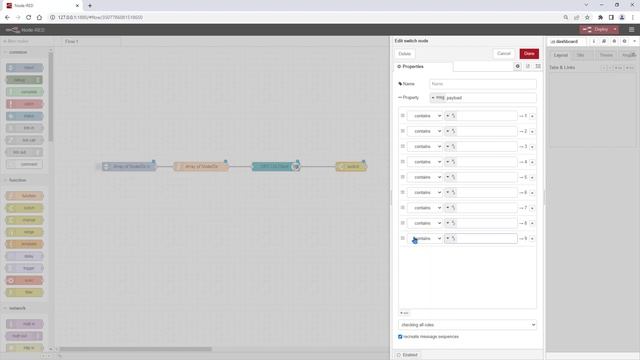This screenshot has width=640, height=360.
Task: Collapse the network palette category
Action: pyautogui.click(x=16, y=308)
